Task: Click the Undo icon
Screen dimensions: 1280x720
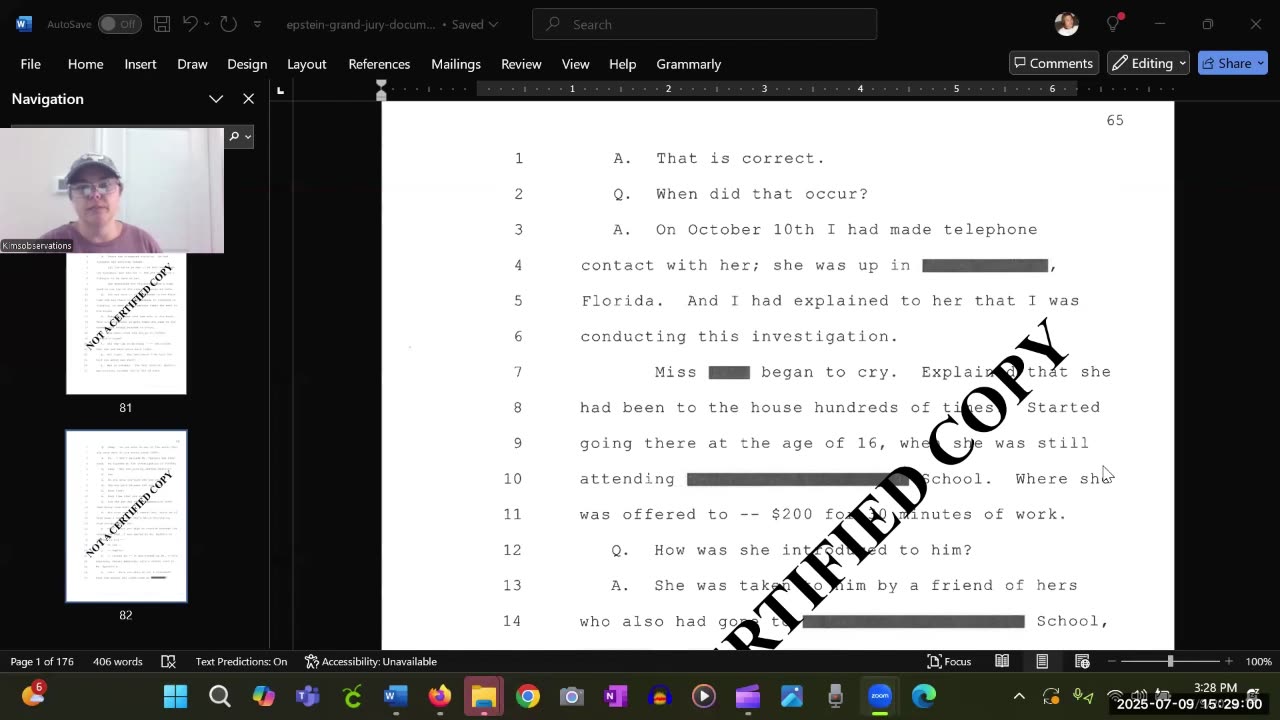Action: (x=190, y=24)
